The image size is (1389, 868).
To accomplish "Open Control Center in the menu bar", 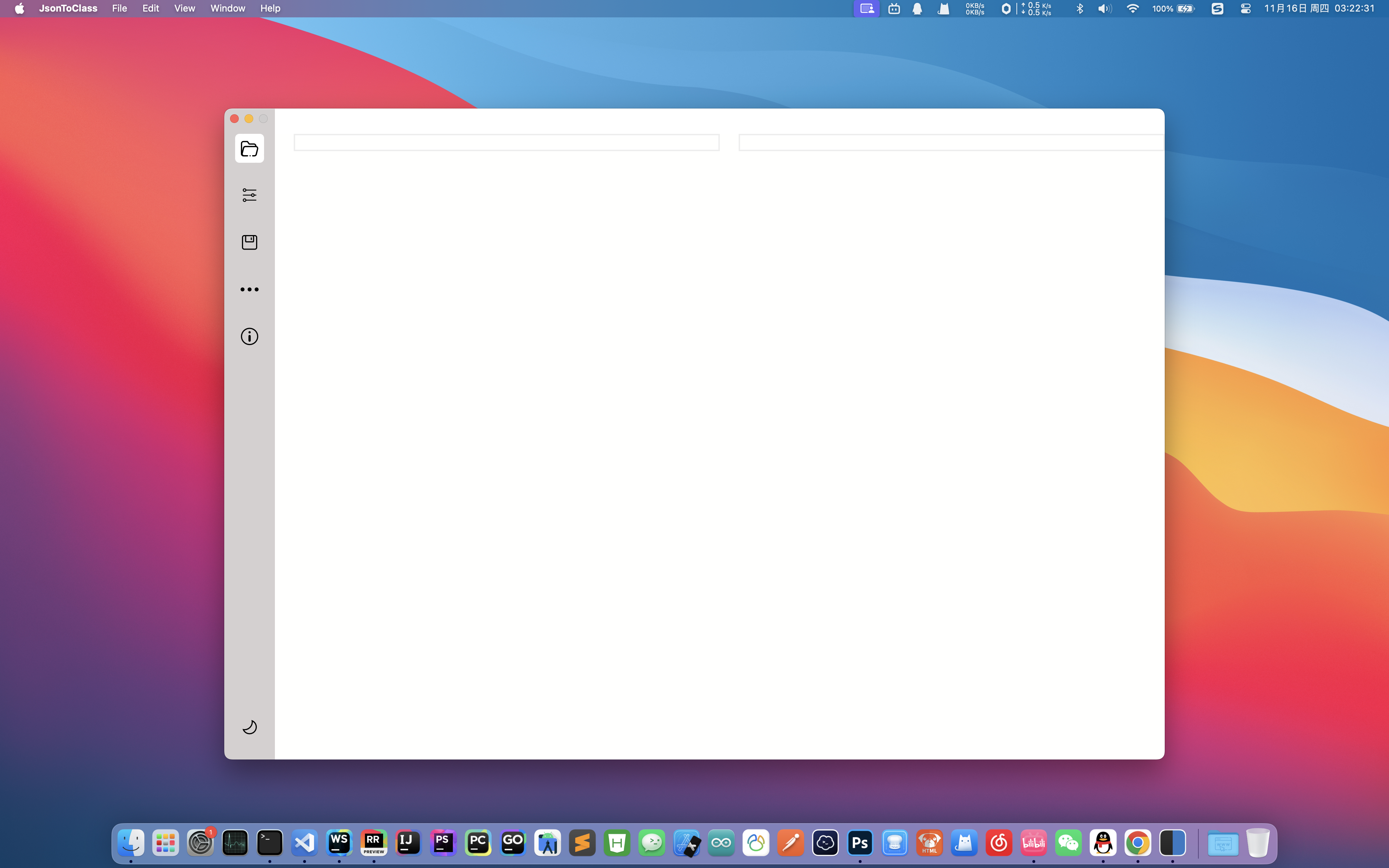I will (x=1245, y=9).
